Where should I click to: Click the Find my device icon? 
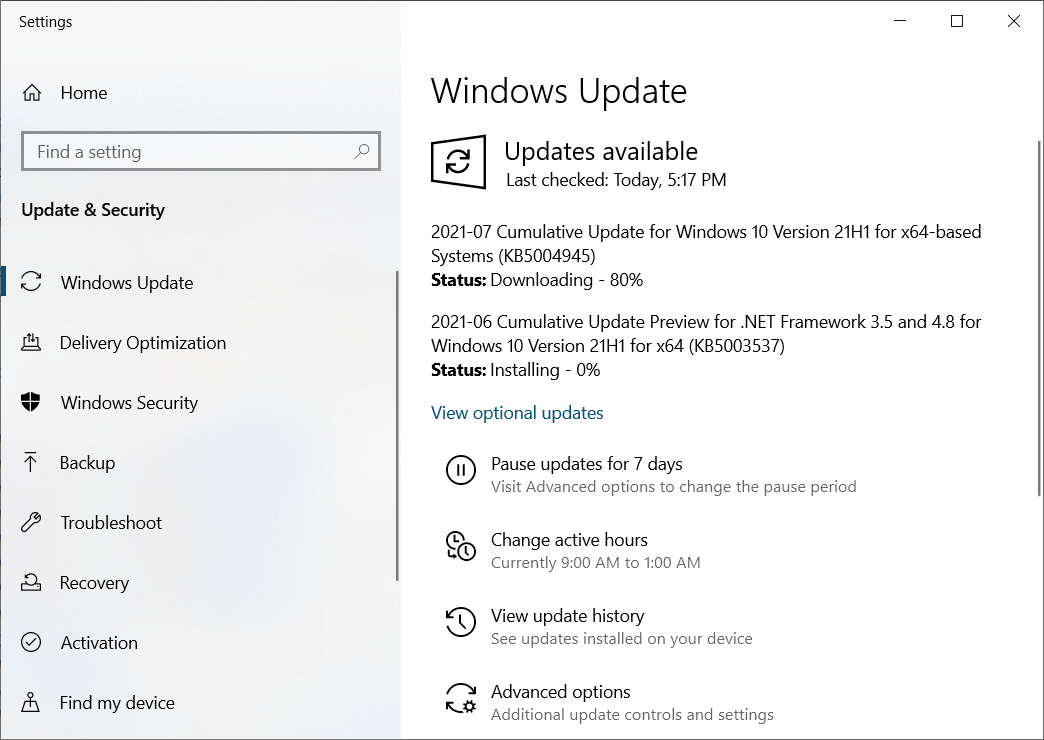31,702
